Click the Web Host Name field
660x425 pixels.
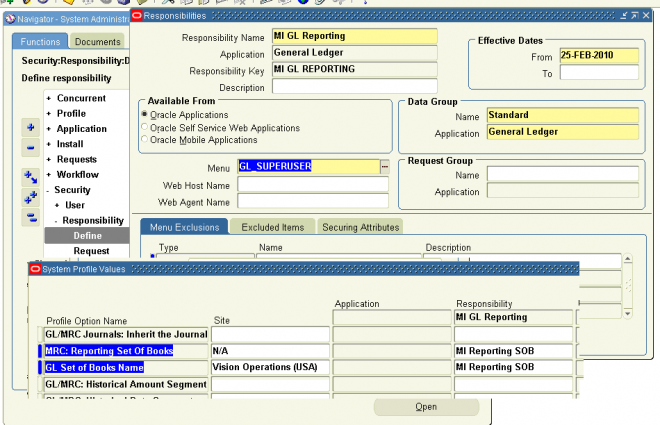click(313, 184)
